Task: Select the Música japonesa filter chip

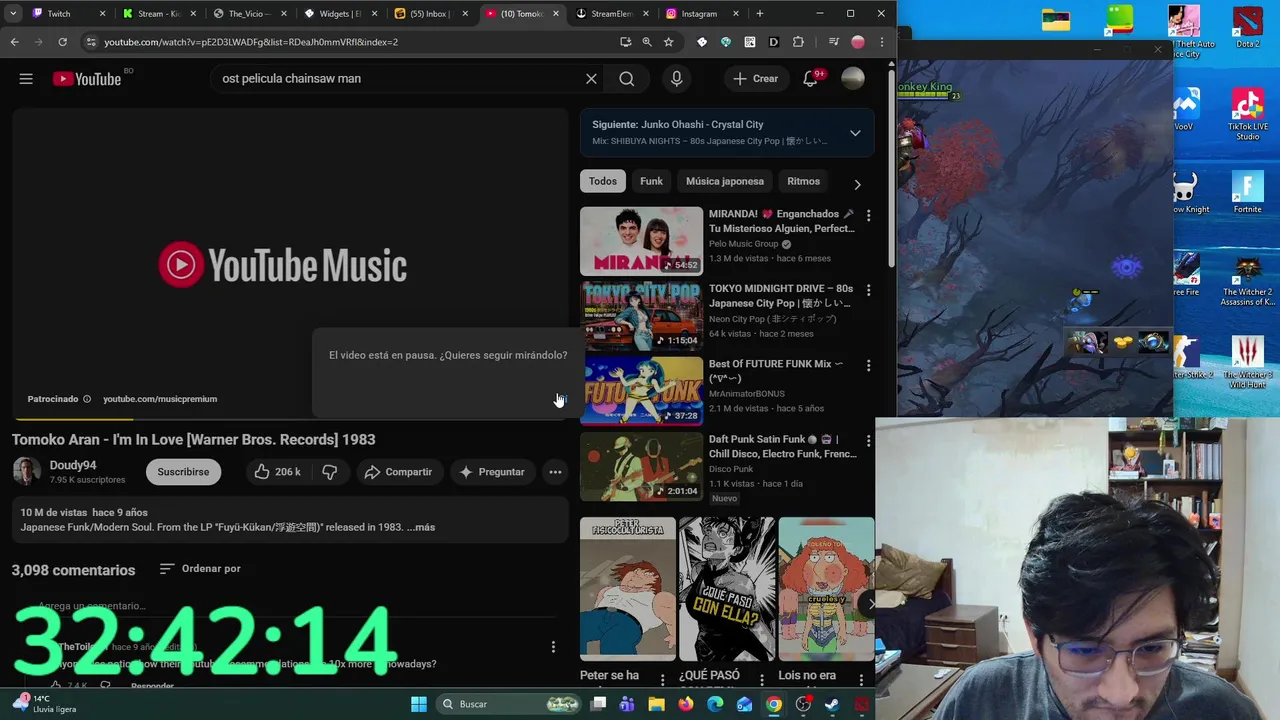Action: coord(725,181)
